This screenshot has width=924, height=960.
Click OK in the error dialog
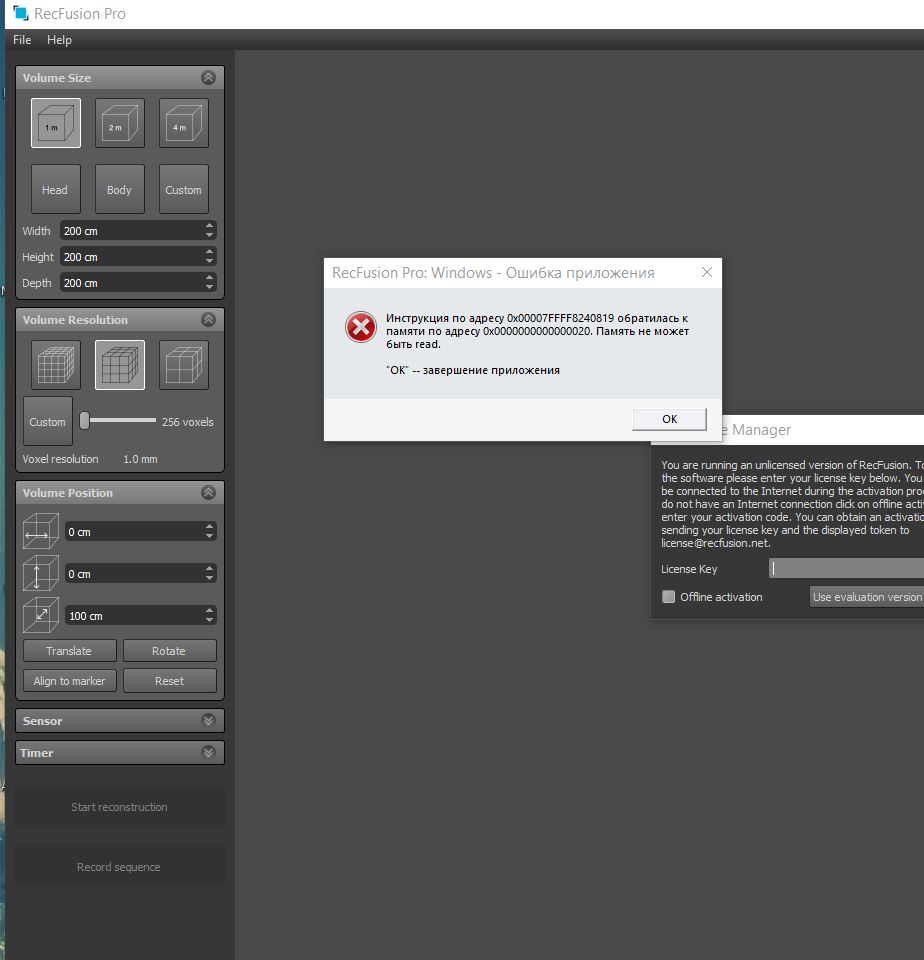[x=669, y=419]
